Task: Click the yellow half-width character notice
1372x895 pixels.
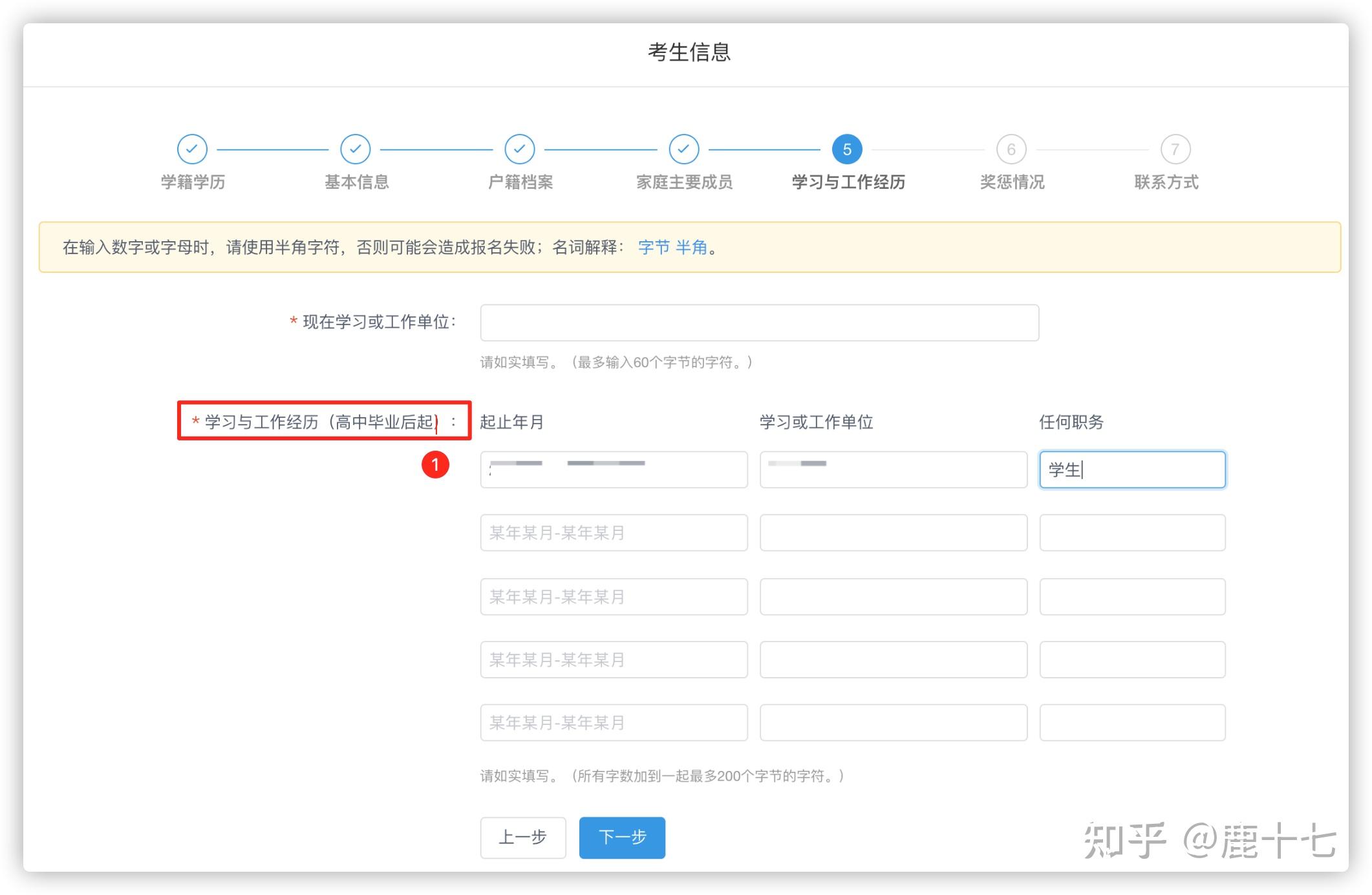Action: (x=689, y=247)
